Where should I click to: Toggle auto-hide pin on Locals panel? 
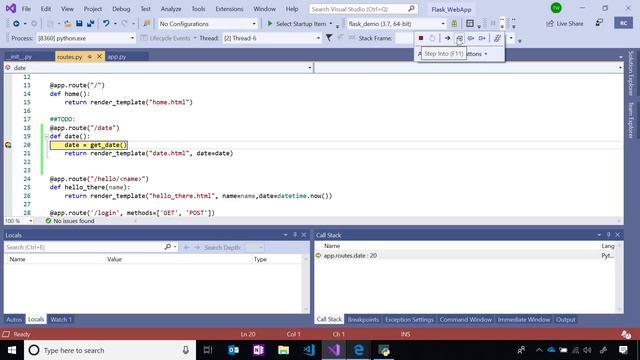(x=295, y=235)
